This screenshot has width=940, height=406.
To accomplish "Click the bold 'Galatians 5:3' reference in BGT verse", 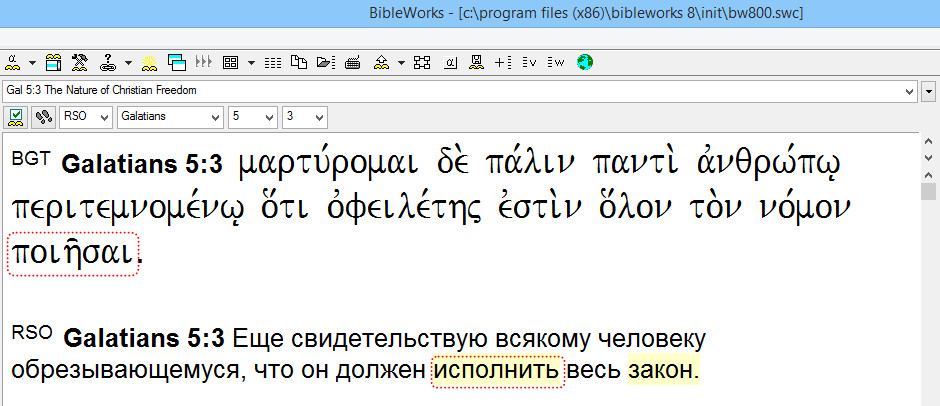I will click(142, 166).
